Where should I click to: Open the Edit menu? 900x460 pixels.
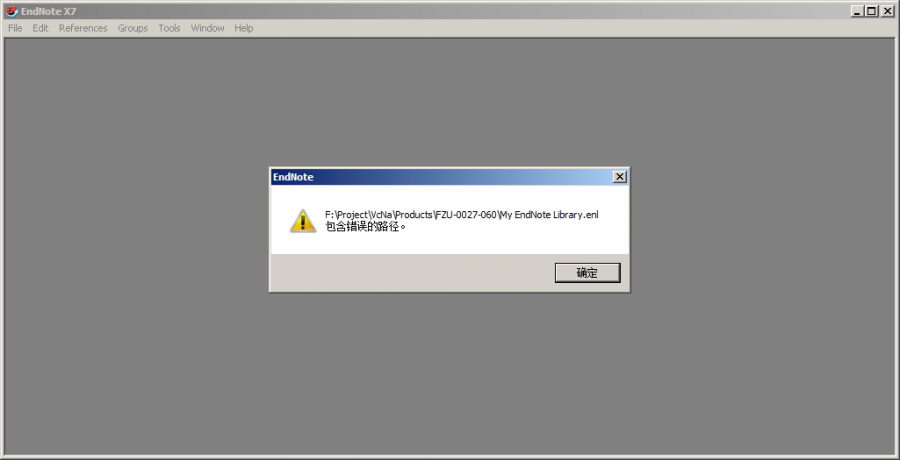coord(40,28)
